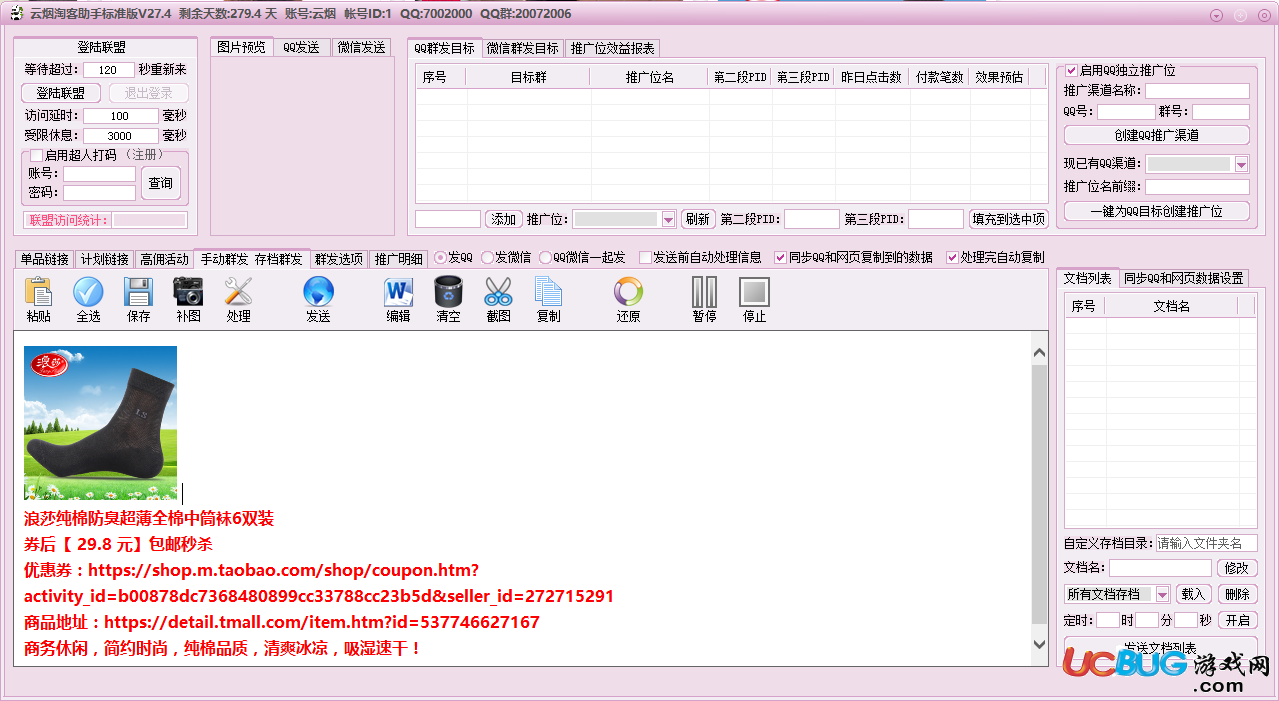Click the 目标群 column header
The width and height of the screenshot is (1279, 701).
point(528,77)
